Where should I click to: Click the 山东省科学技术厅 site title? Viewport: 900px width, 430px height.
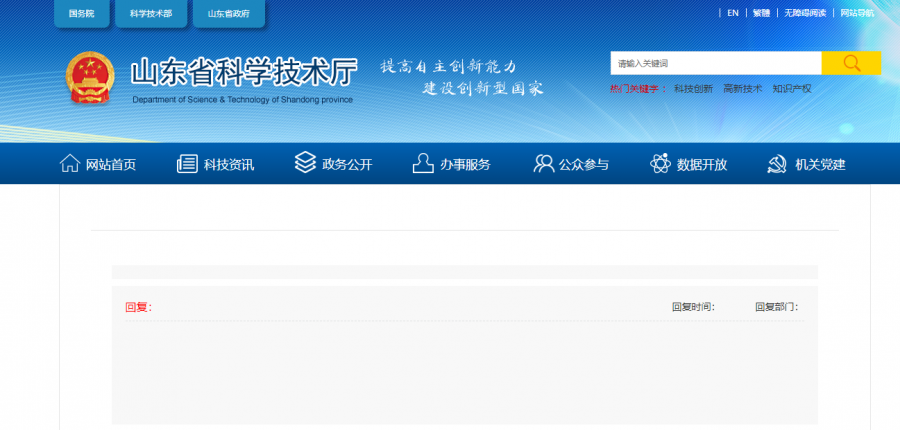click(244, 72)
